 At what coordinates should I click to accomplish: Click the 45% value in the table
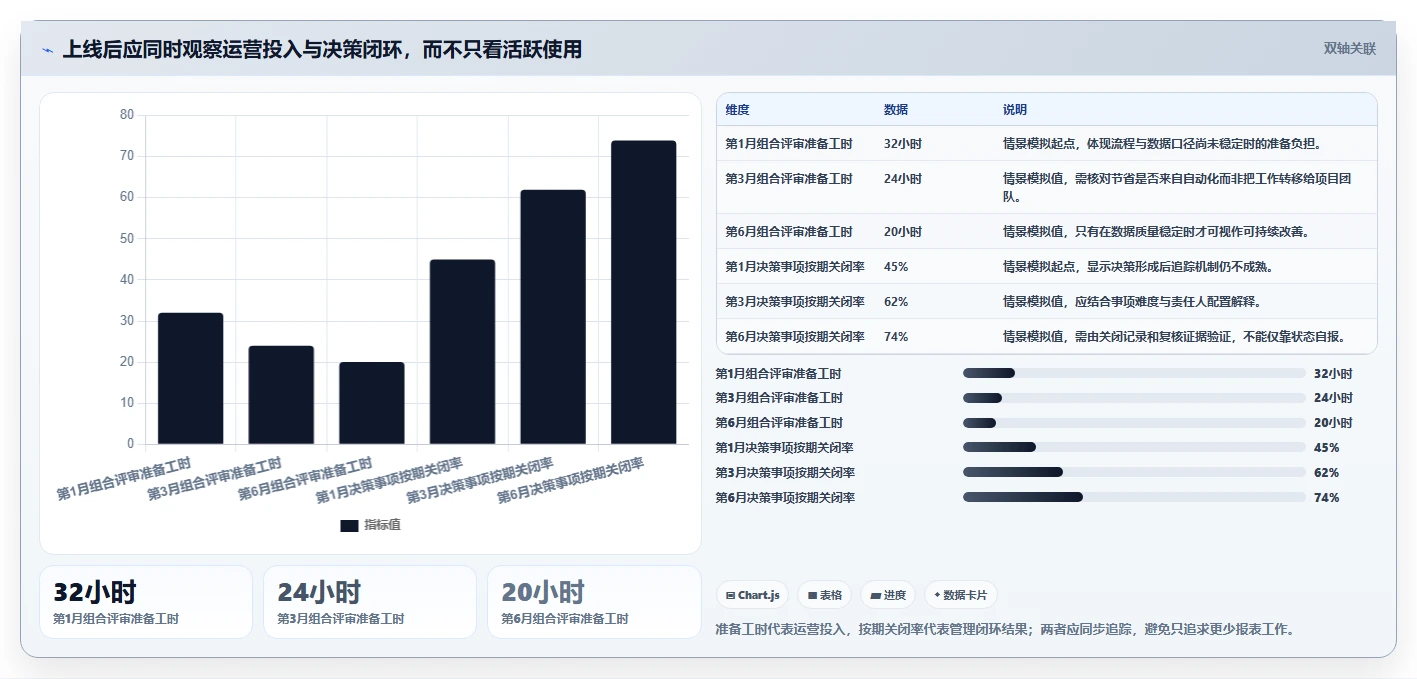pyautogui.click(x=896, y=267)
